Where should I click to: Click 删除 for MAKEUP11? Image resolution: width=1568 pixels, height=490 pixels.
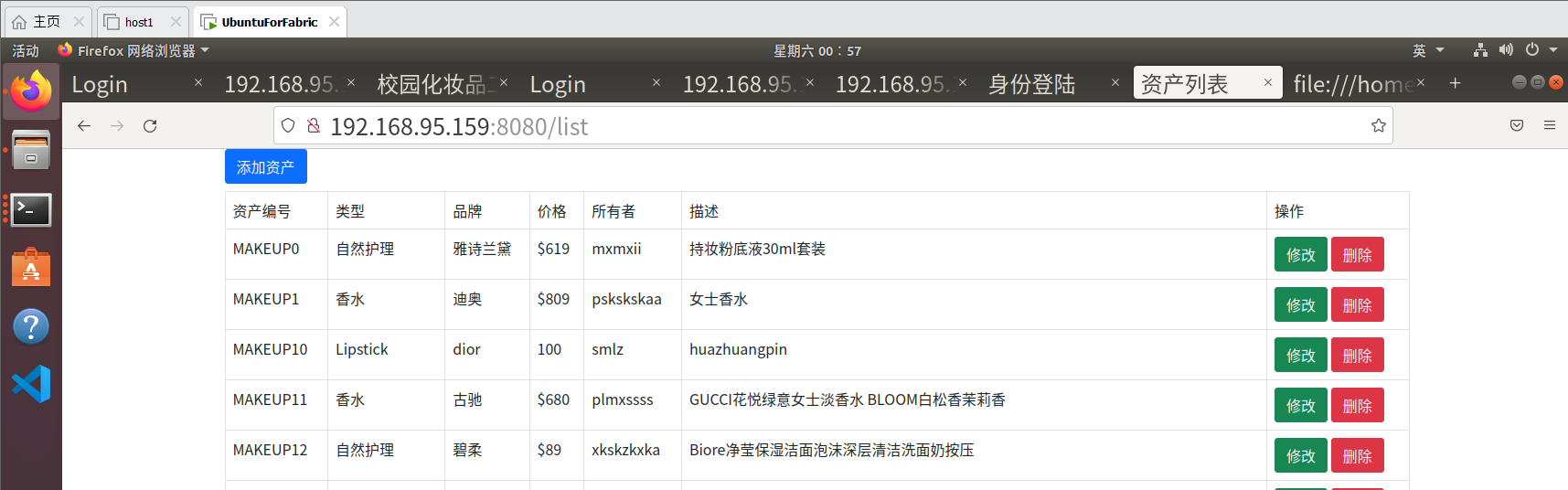1358,405
